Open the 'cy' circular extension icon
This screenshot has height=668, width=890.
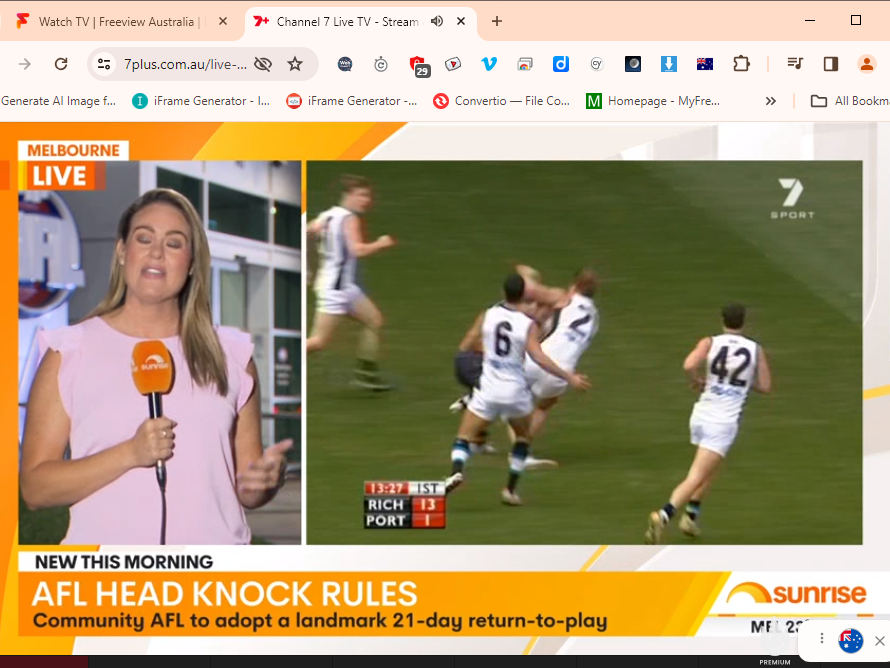[597, 64]
